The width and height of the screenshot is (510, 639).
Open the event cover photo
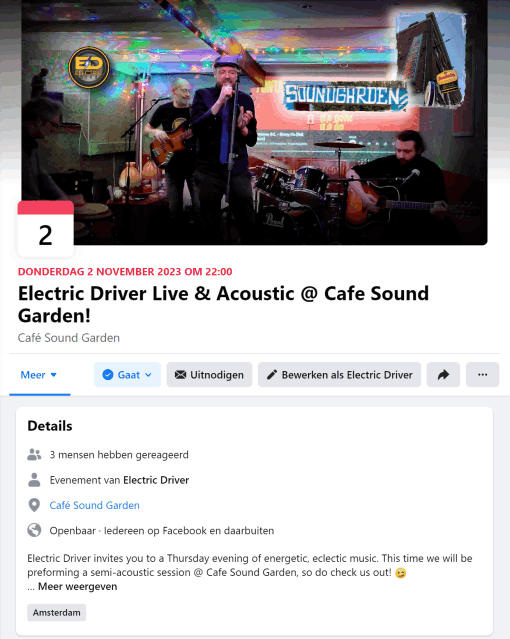pos(254,122)
